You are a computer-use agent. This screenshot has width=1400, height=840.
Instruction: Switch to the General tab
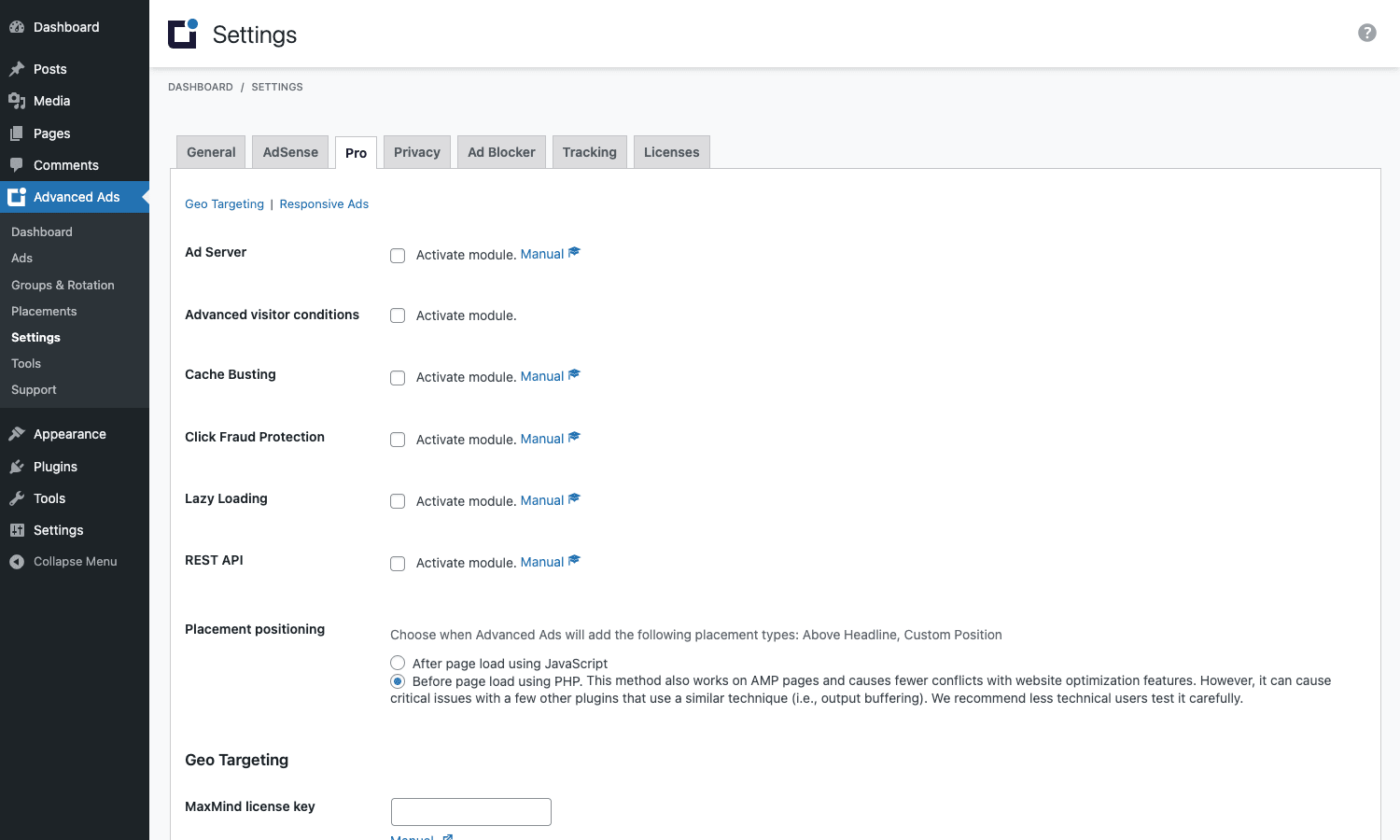click(211, 152)
